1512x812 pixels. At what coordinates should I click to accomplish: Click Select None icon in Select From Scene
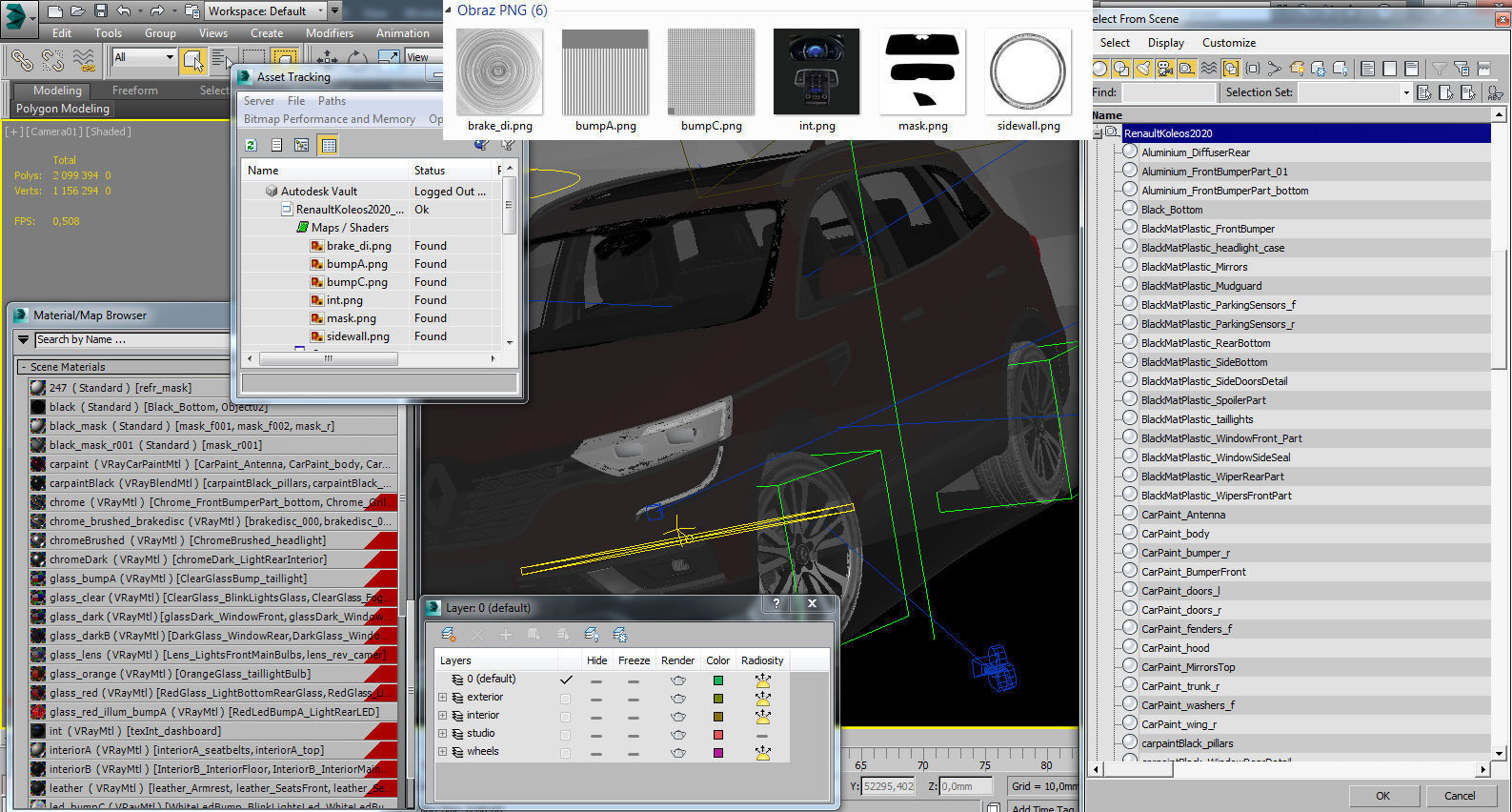[x=1390, y=69]
